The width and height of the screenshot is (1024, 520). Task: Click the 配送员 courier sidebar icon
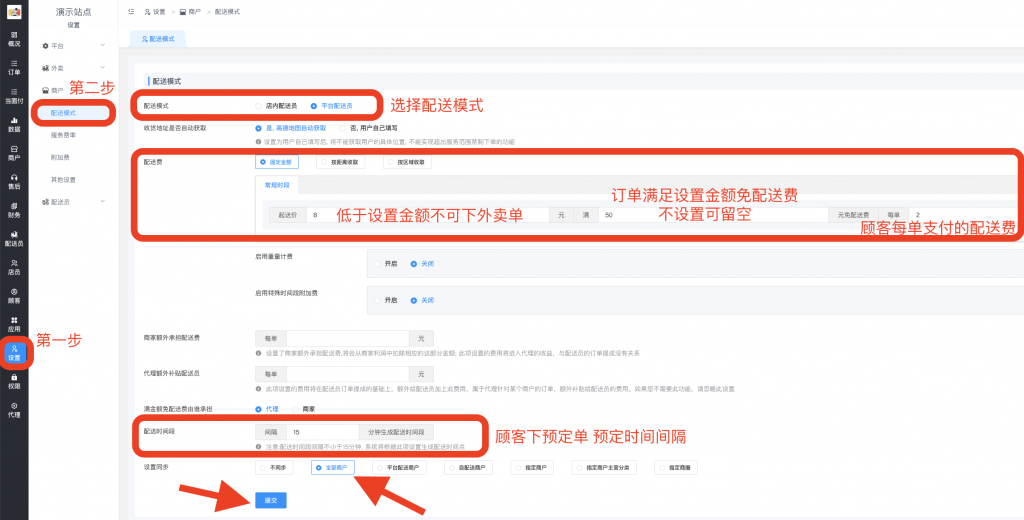pyautogui.click(x=14, y=238)
